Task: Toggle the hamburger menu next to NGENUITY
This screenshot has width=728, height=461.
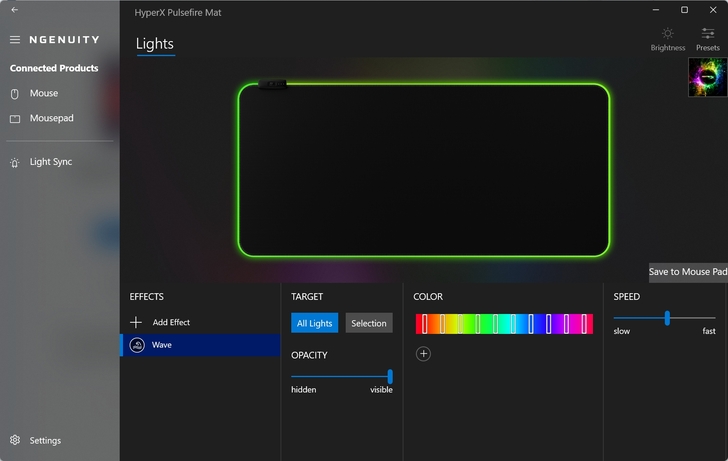Action: (x=15, y=40)
